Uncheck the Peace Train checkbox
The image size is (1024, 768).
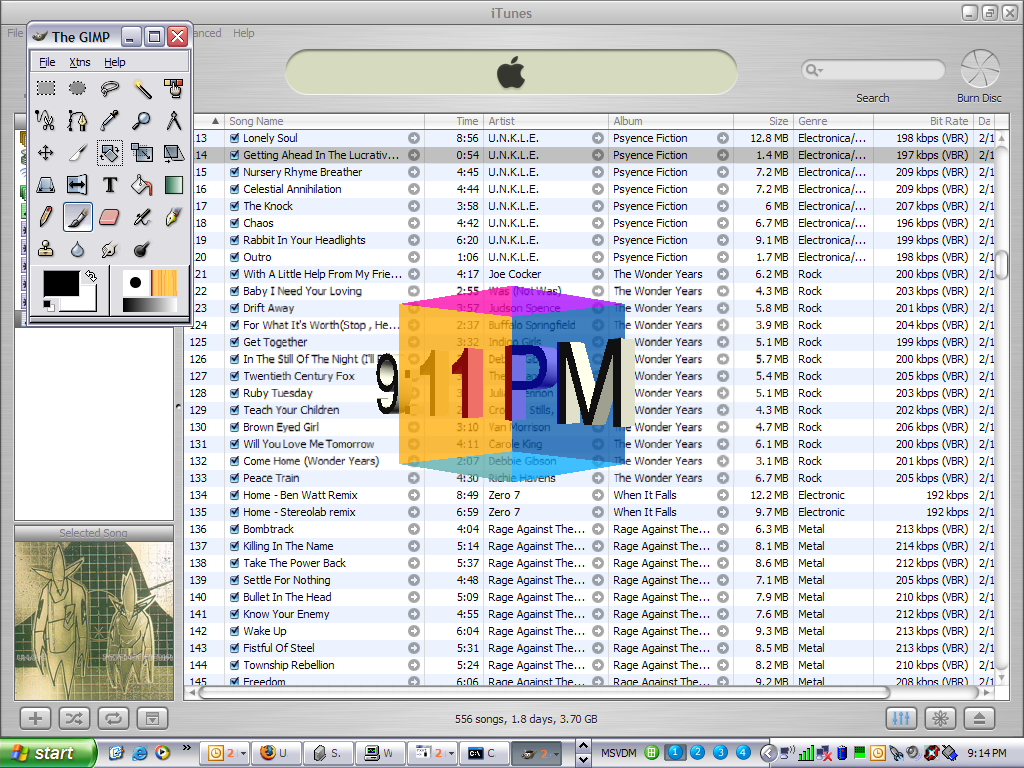[234, 478]
